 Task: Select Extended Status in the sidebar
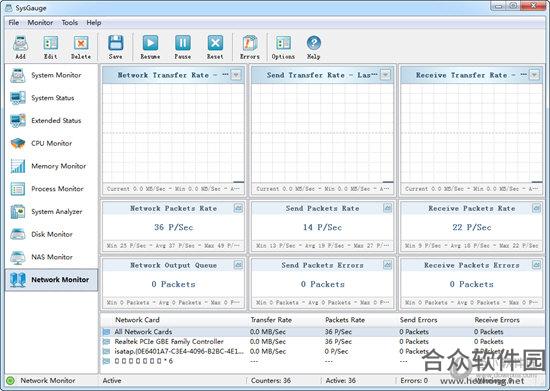[x=51, y=121]
